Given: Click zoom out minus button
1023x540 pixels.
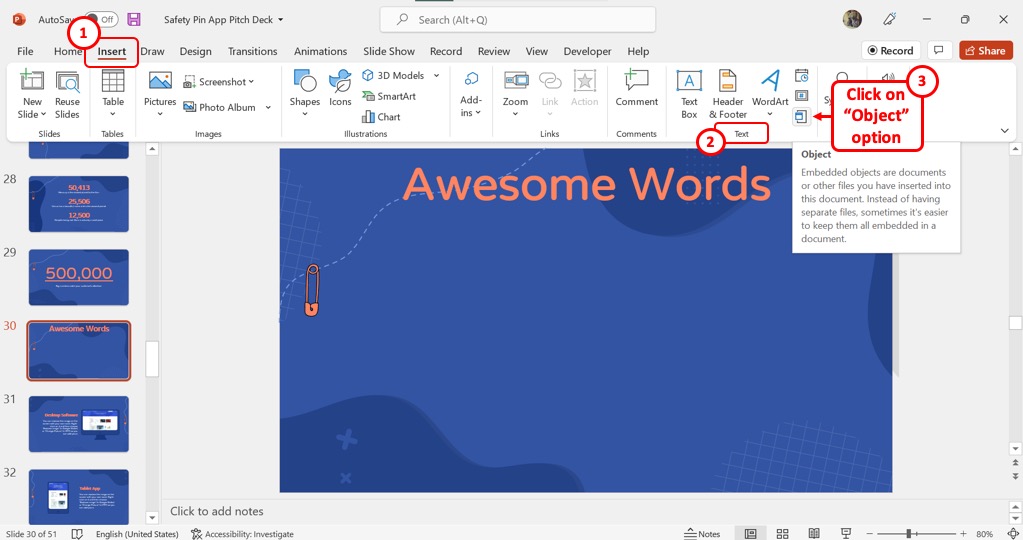Looking at the screenshot, I should tap(869, 533).
